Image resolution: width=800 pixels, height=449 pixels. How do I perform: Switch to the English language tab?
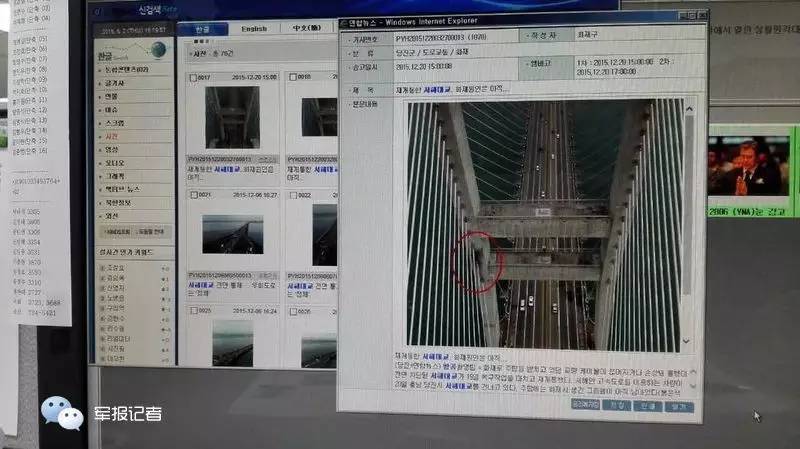(254, 29)
